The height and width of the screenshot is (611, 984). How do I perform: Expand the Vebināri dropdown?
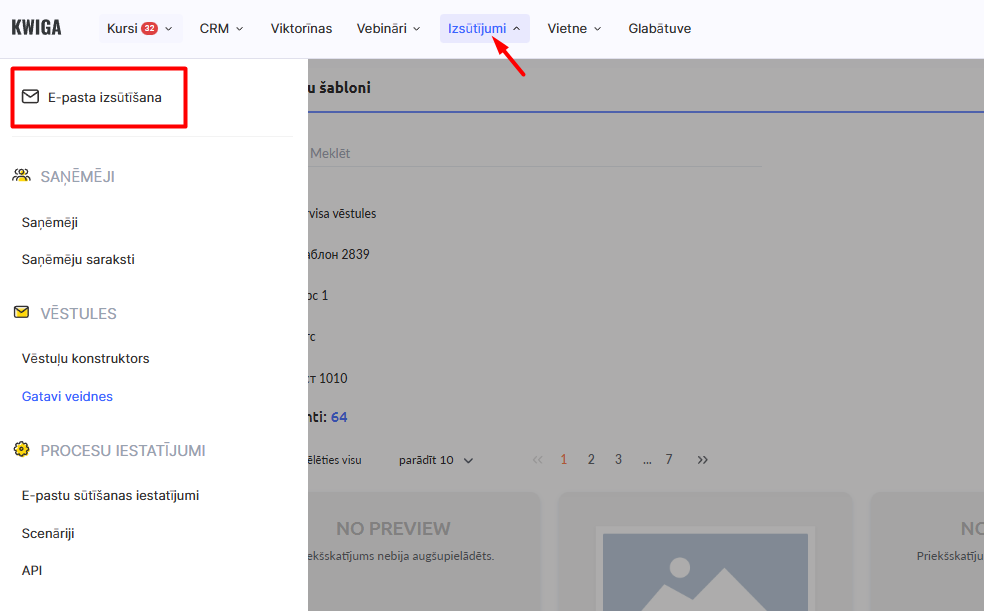pos(388,28)
